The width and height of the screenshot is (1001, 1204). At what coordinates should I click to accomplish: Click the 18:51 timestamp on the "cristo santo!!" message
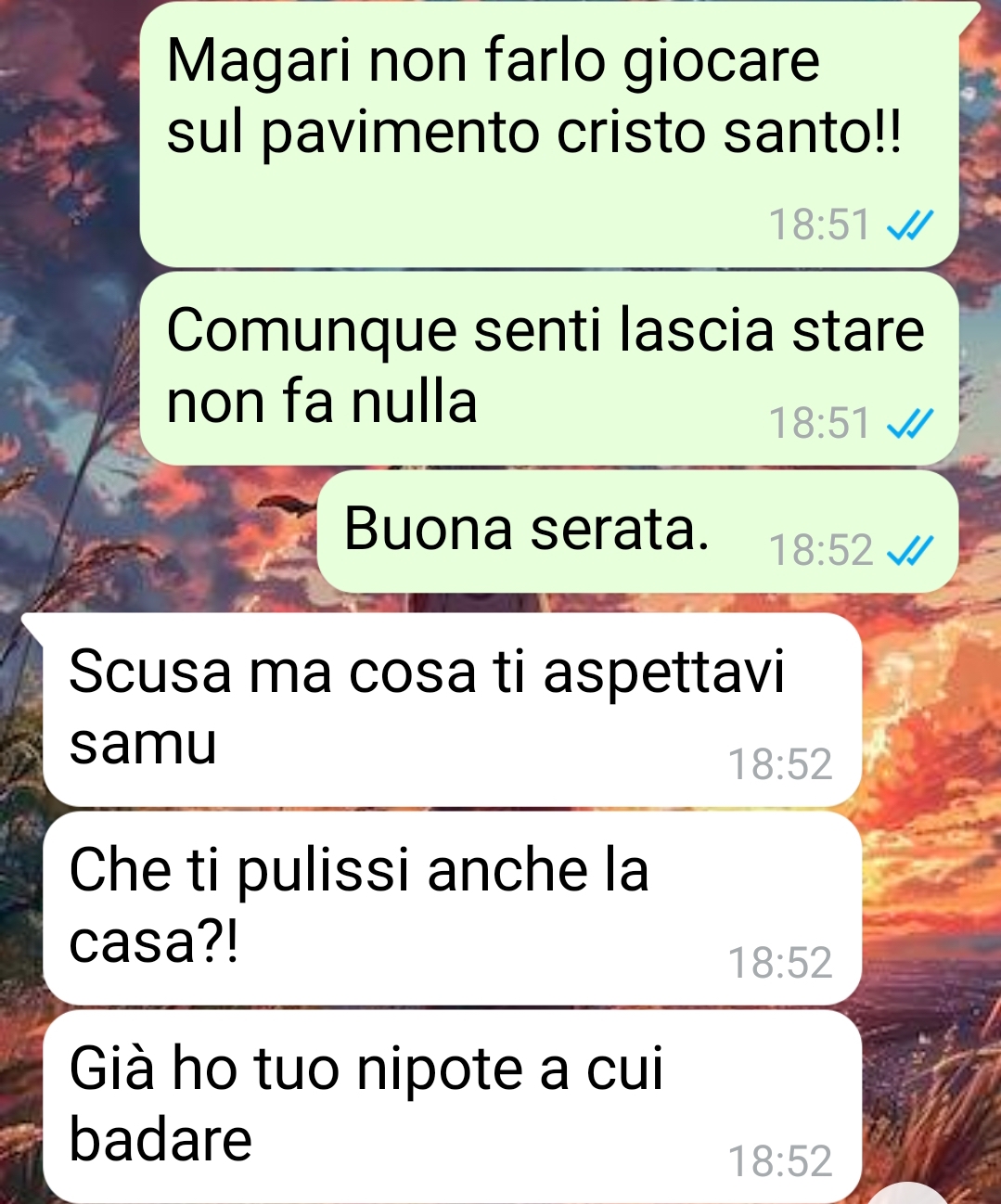820,225
